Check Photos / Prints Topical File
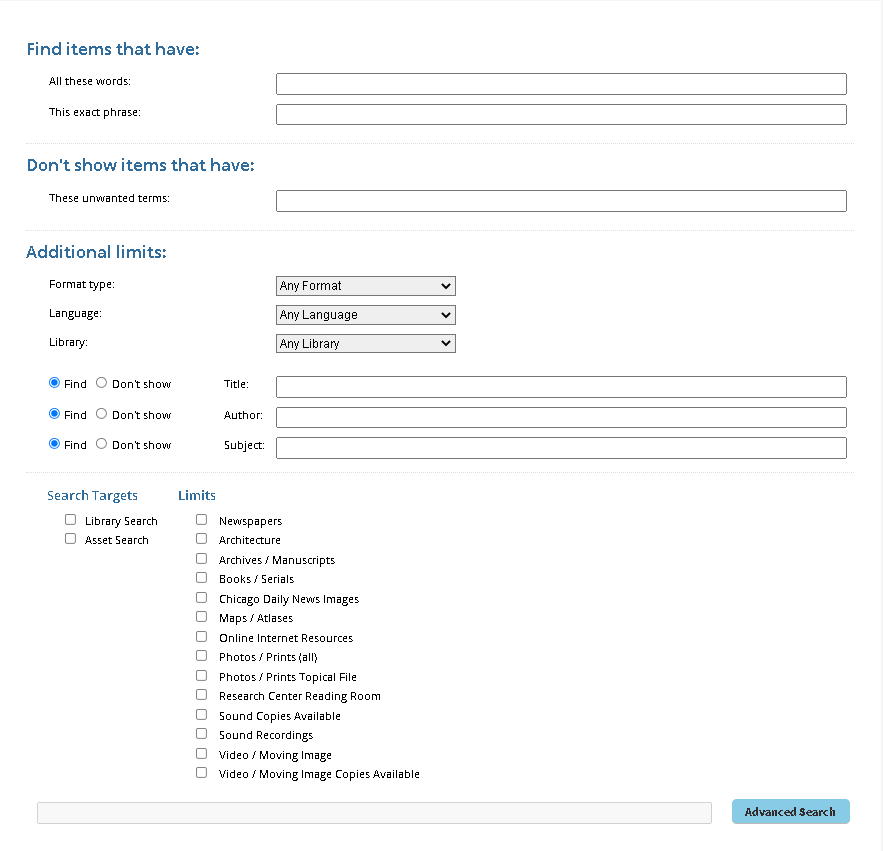Viewport: 883px width, 851px height. pos(201,675)
